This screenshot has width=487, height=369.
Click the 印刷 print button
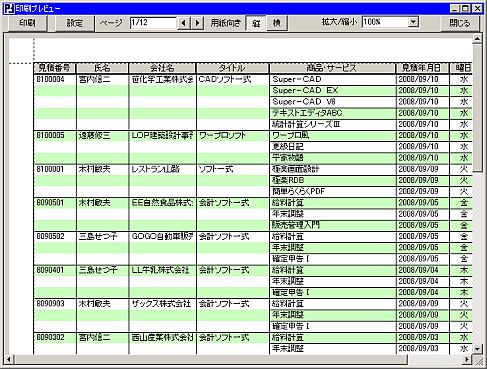tap(27, 23)
